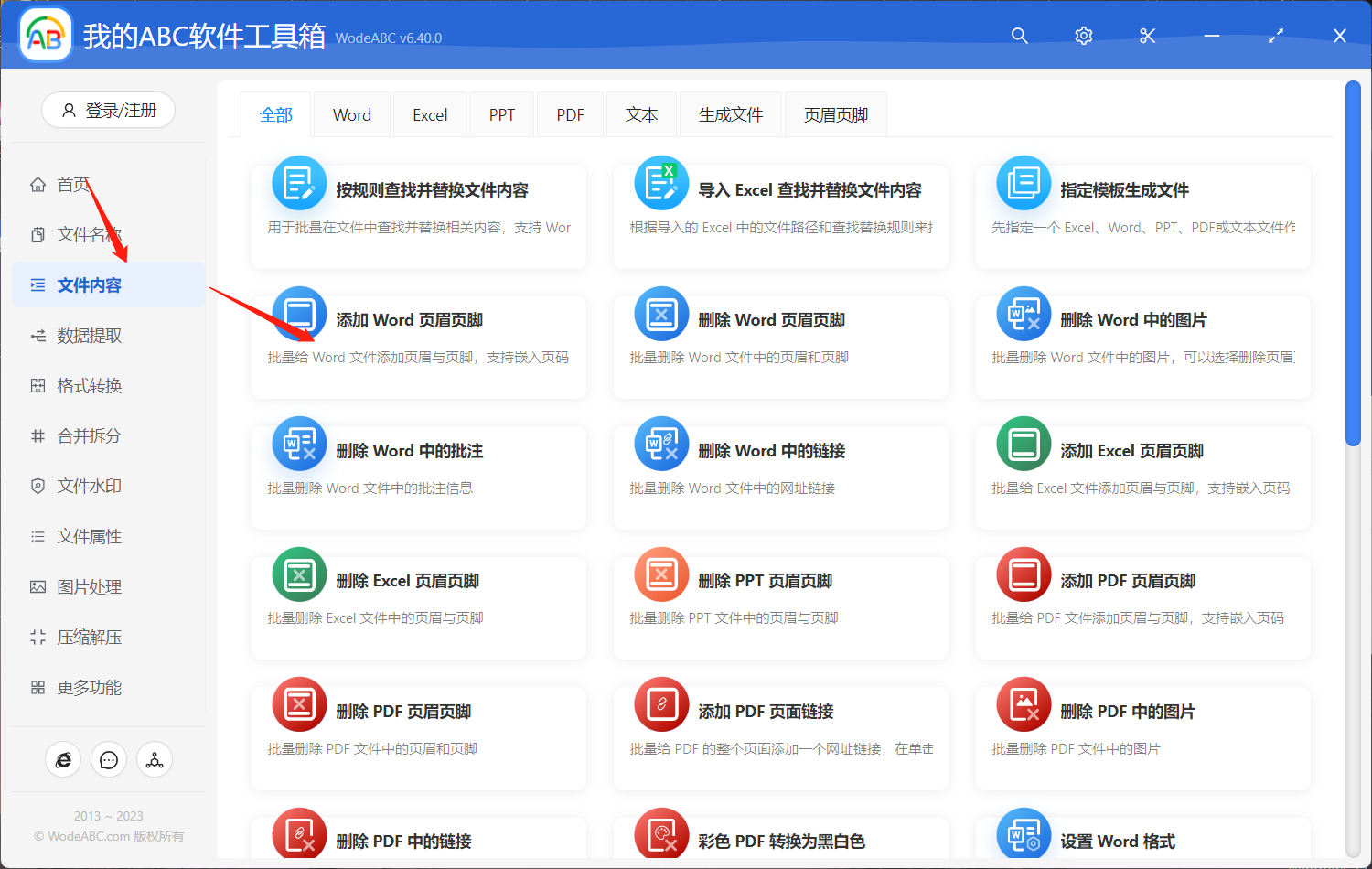Switch to the Word tab

pyautogui.click(x=351, y=113)
